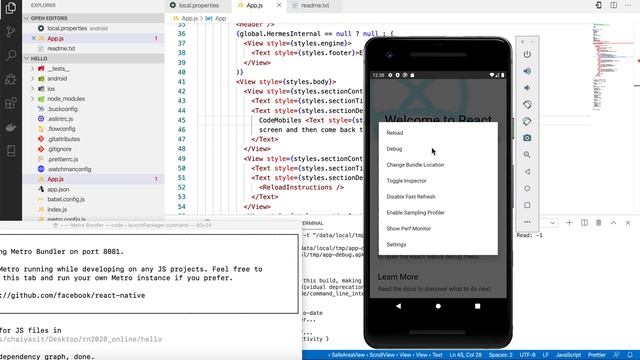640x360 pixels.
Task: Click the emulator power button
Action: click(527, 54)
